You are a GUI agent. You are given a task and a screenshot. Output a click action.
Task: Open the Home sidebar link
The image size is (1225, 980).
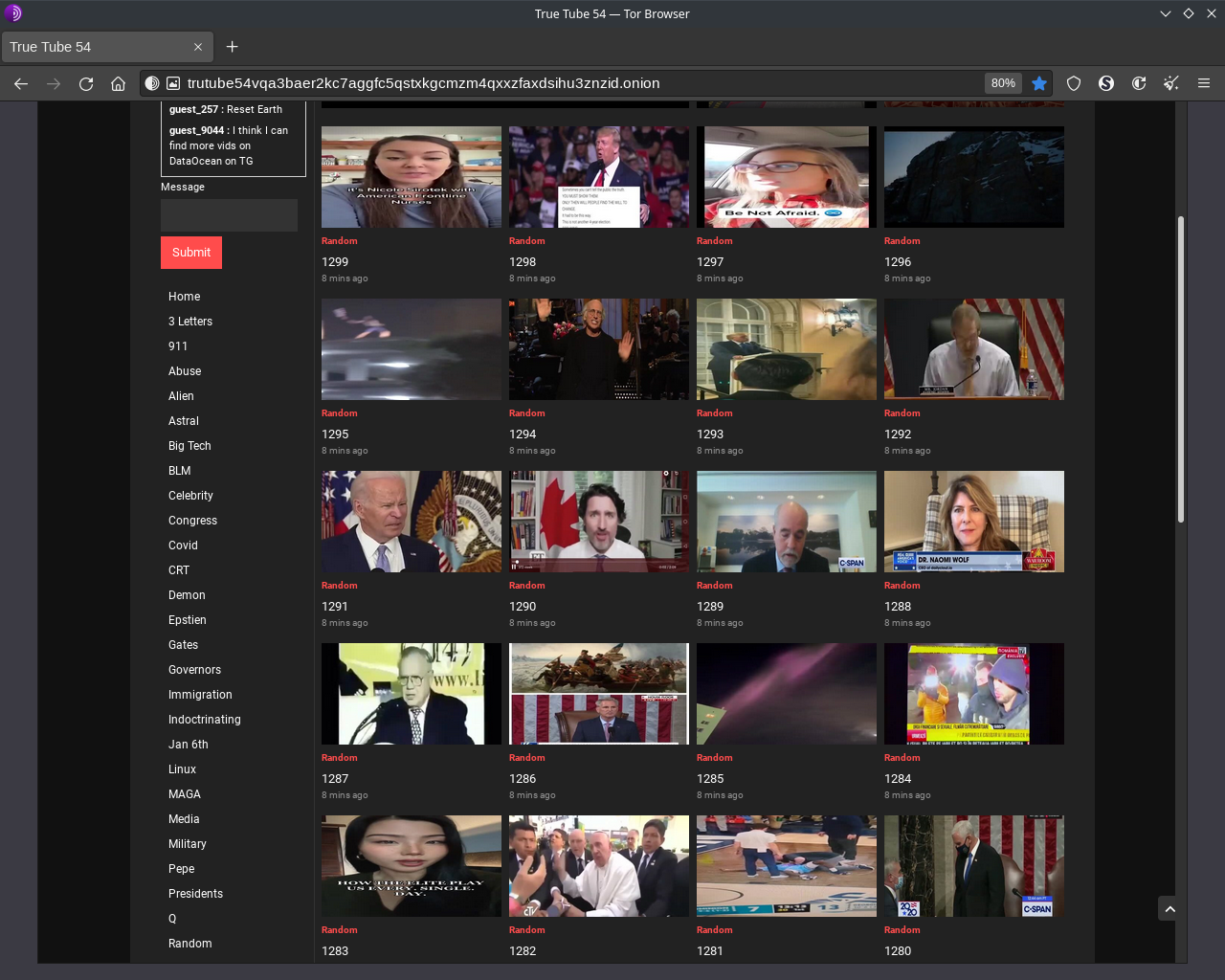click(185, 297)
